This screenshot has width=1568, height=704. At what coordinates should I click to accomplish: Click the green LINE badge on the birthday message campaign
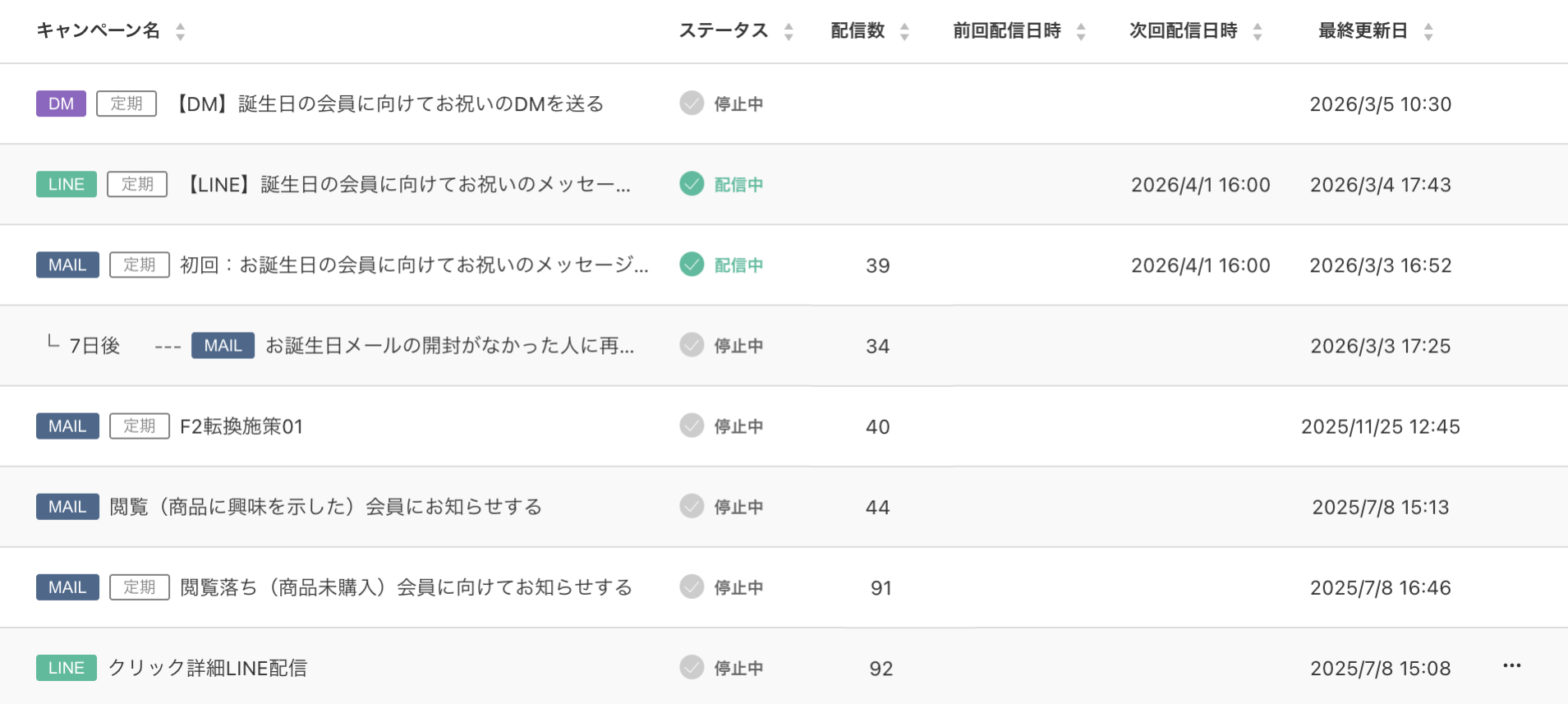[67, 184]
